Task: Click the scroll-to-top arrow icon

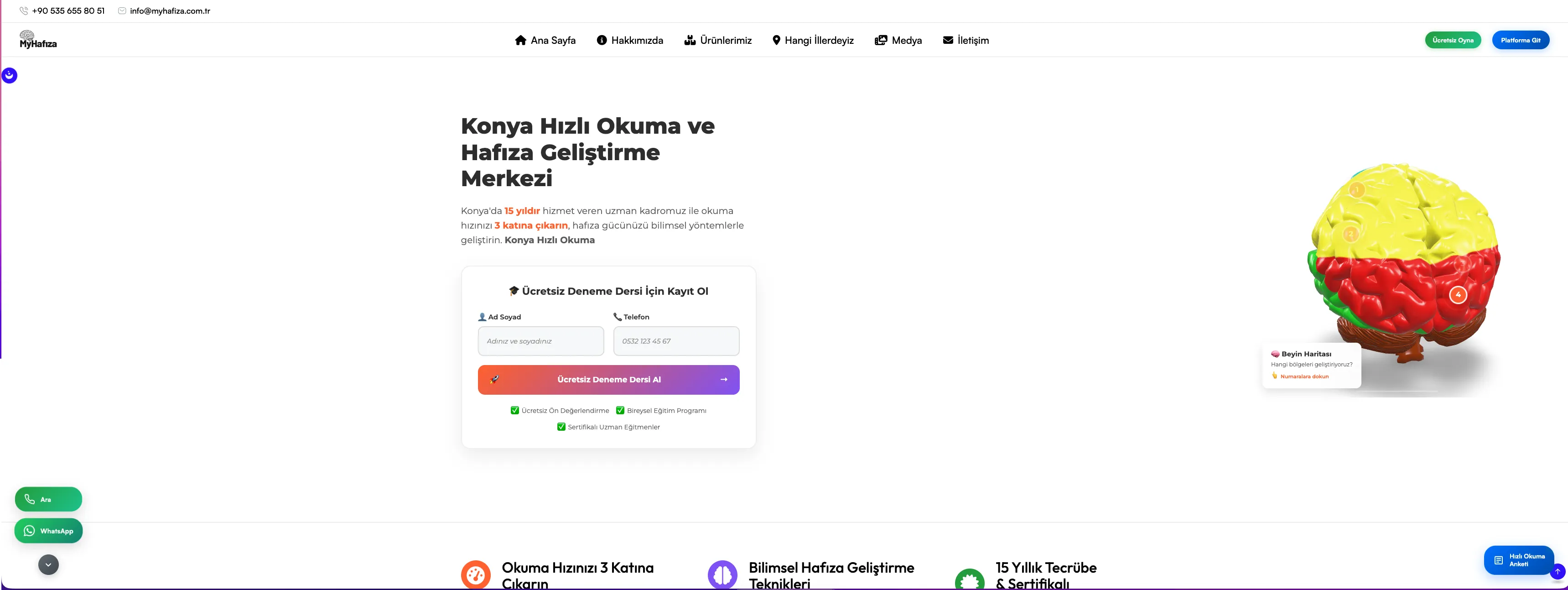Action: 1557,572
